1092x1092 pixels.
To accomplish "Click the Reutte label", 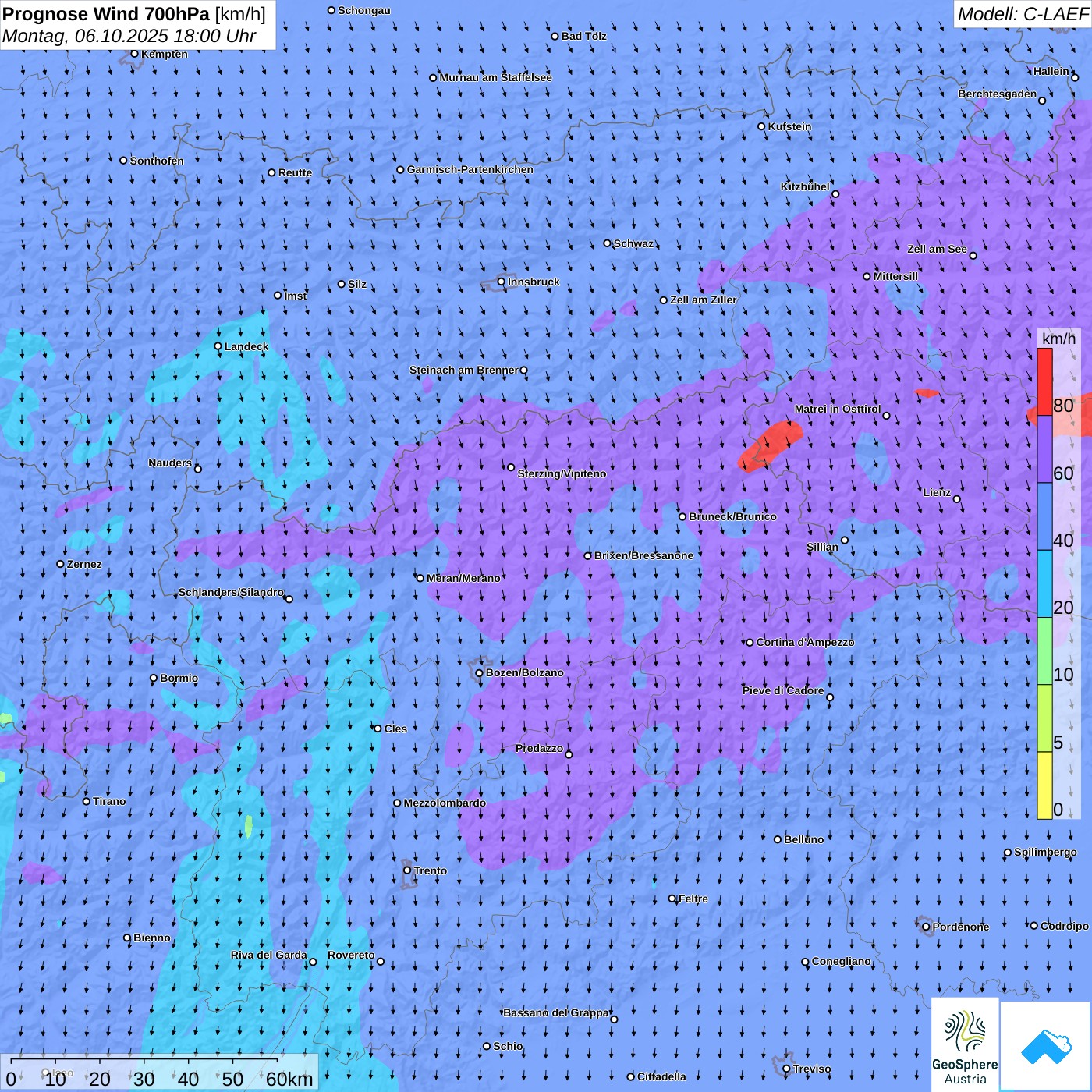I will coord(295,172).
